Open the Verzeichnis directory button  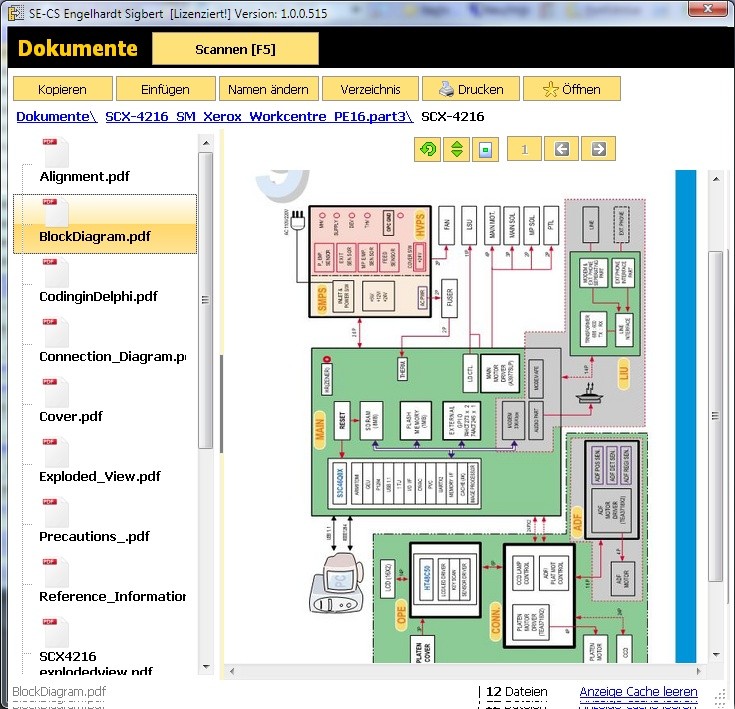click(370, 89)
